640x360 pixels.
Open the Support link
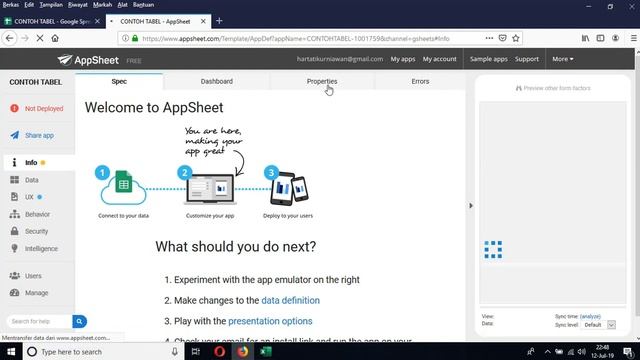(527, 59)
